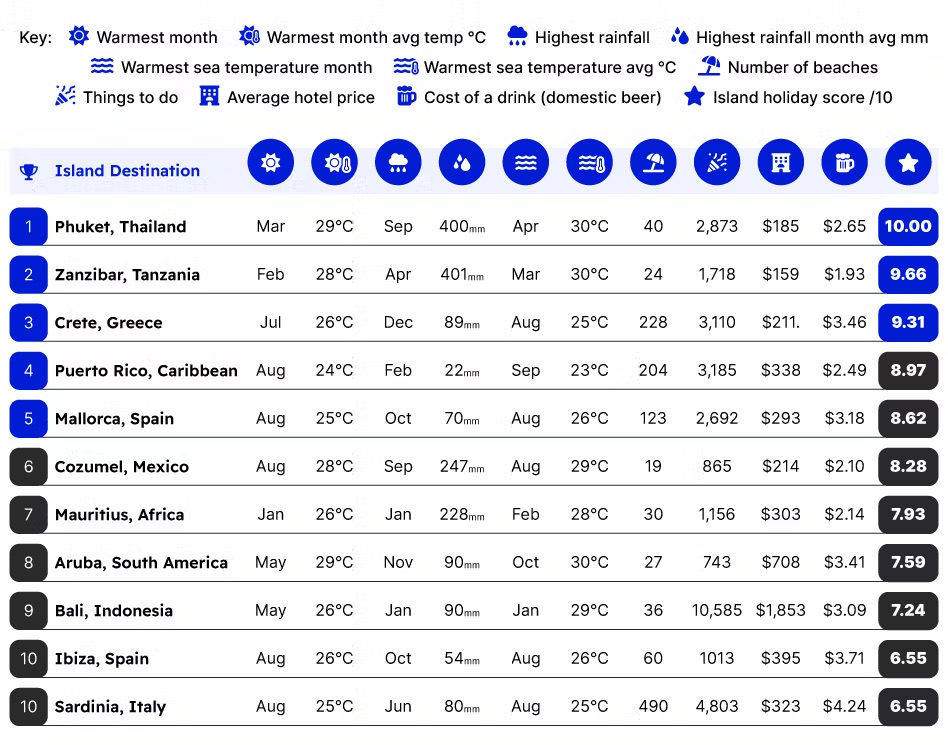Click the key's Island holiday score star icon
This screenshot has height=745, width=948.
694,97
